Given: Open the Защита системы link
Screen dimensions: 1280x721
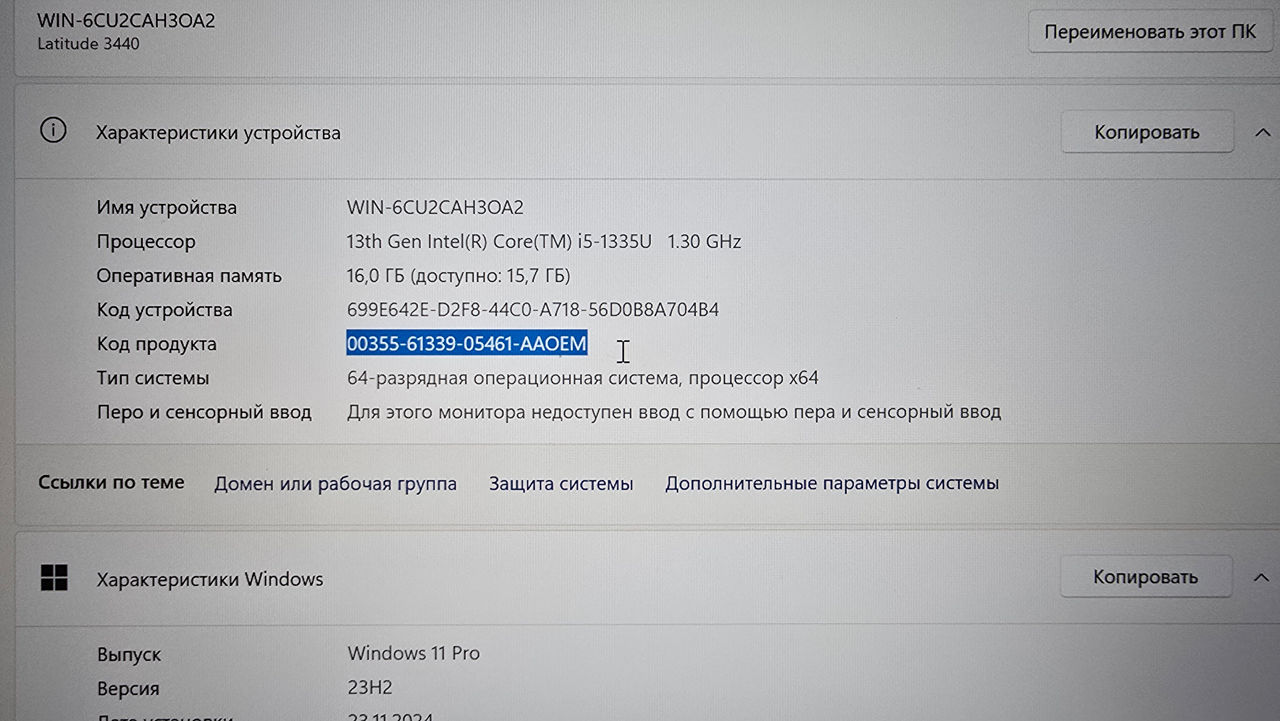Looking at the screenshot, I should (561, 484).
